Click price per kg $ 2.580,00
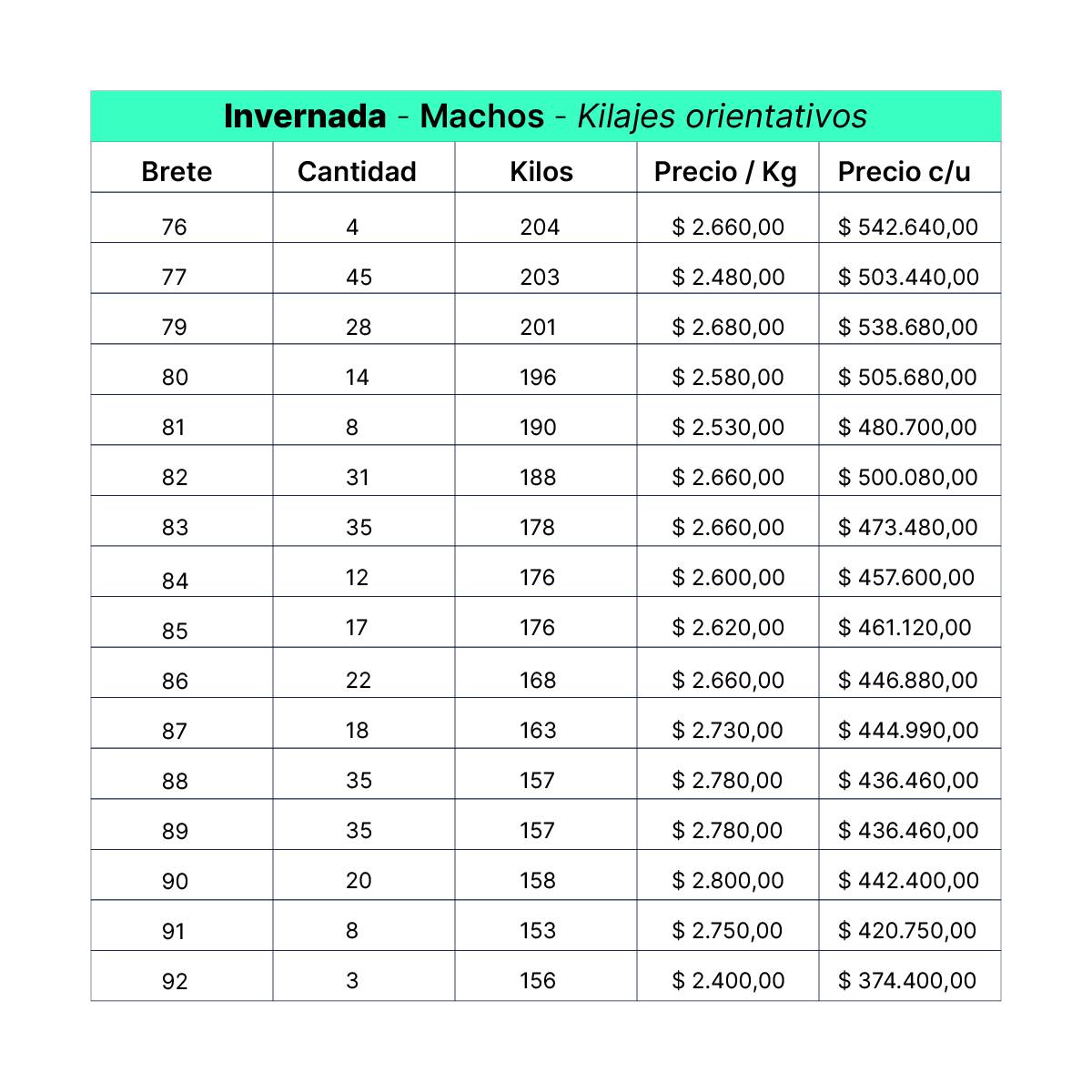Image resolution: width=1092 pixels, height=1092 pixels. tap(728, 377)
